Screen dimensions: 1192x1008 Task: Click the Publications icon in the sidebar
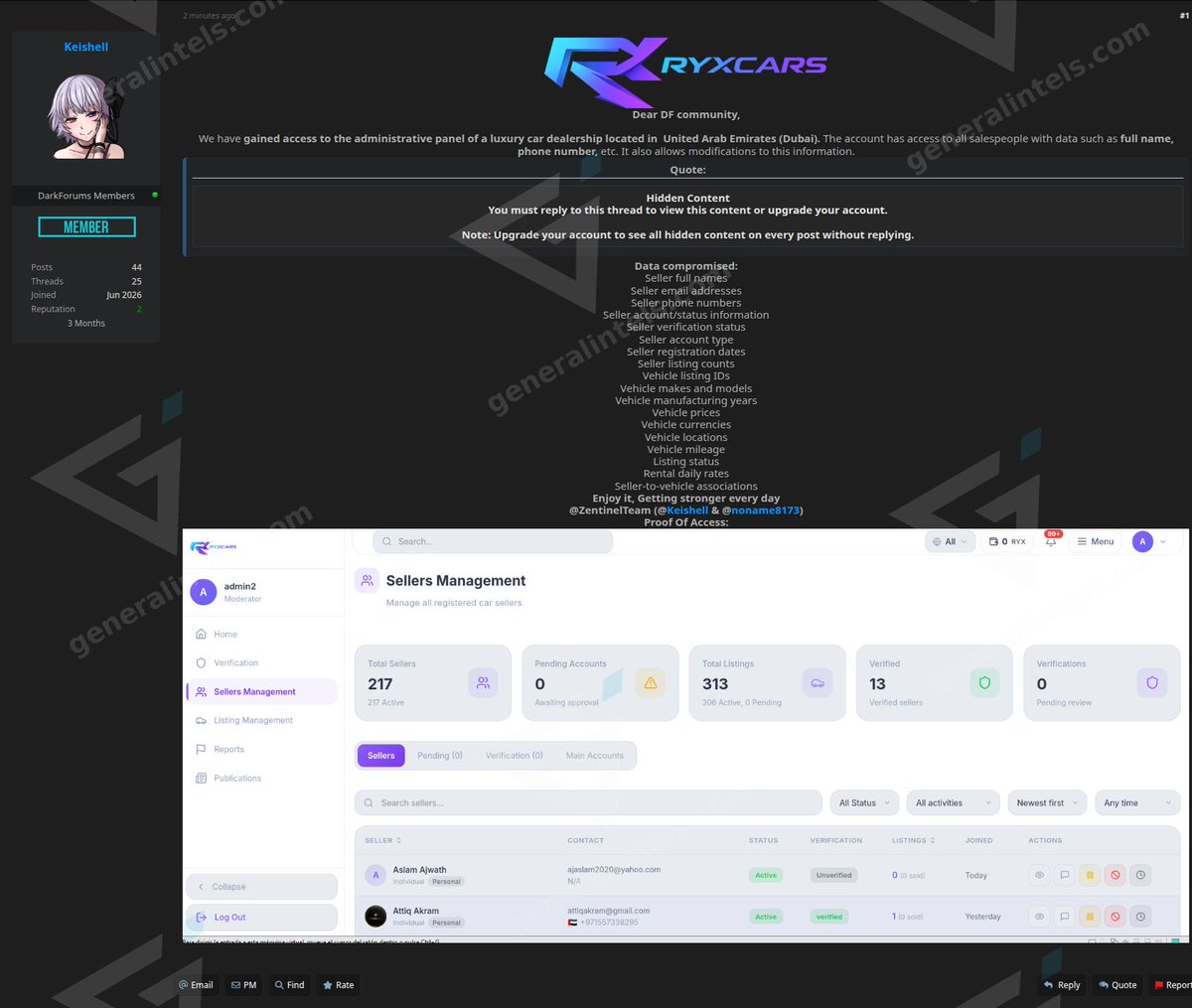[202, 778]
